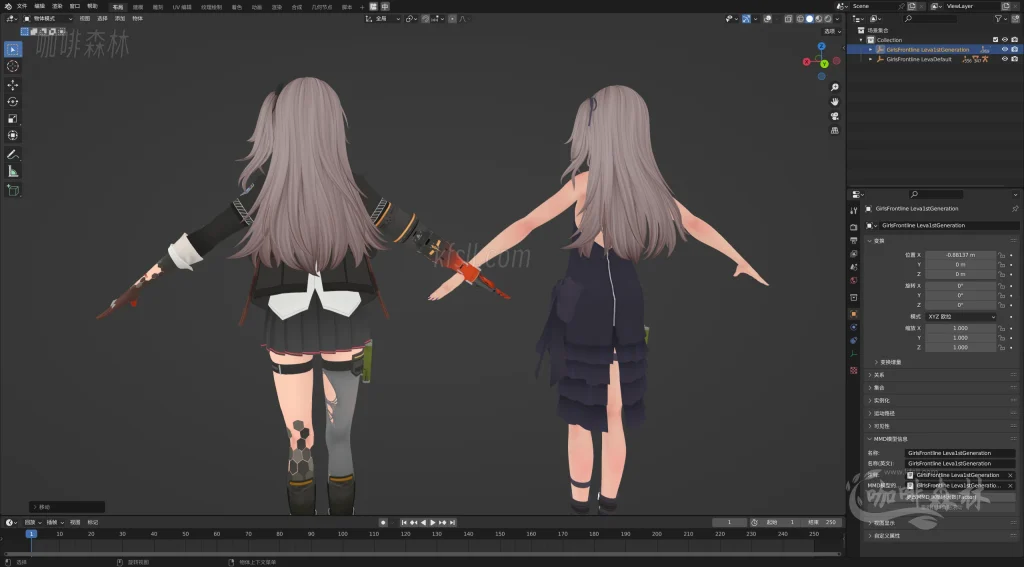The height and width of the screenshot is (567, 1024).
Task: Switch to rendered viewport shading
Action: [x=828, y=19]
